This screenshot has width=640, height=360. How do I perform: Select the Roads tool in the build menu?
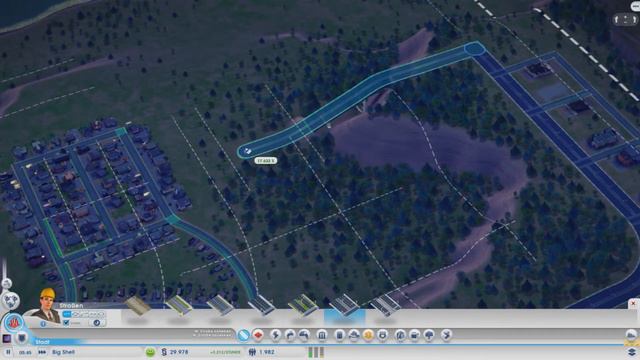243,335
